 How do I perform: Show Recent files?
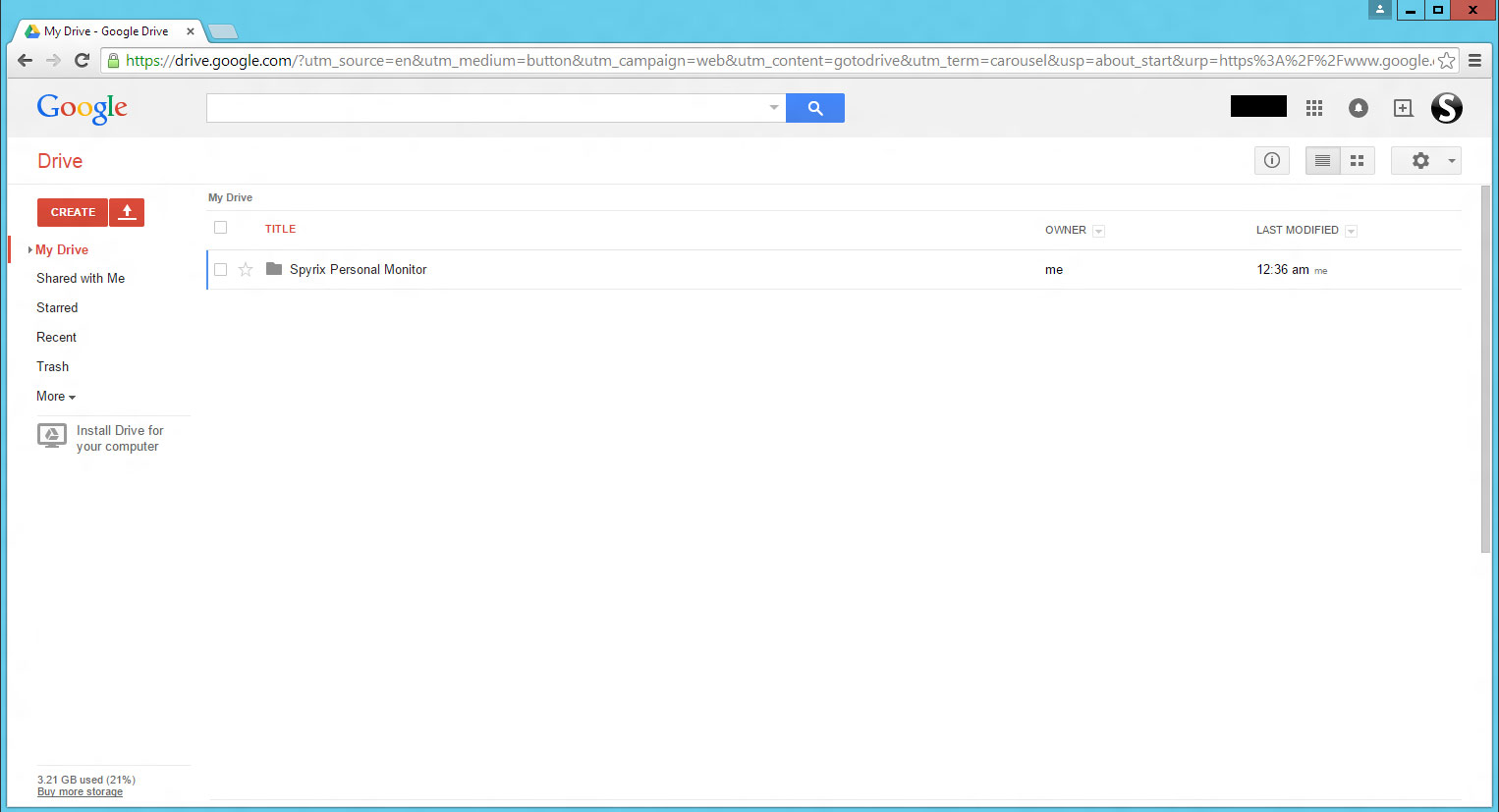56,337
